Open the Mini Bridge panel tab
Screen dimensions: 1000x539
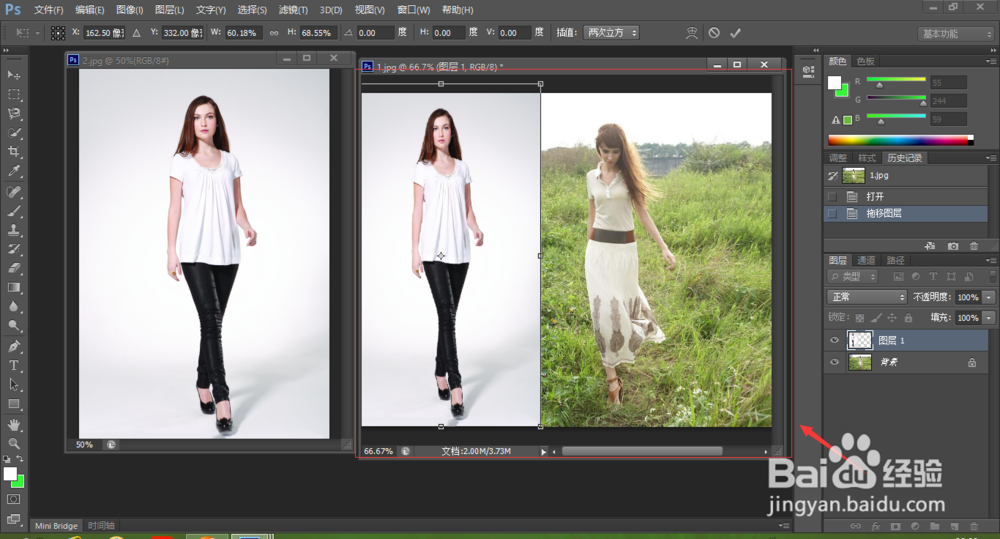(x=56, y=525)
